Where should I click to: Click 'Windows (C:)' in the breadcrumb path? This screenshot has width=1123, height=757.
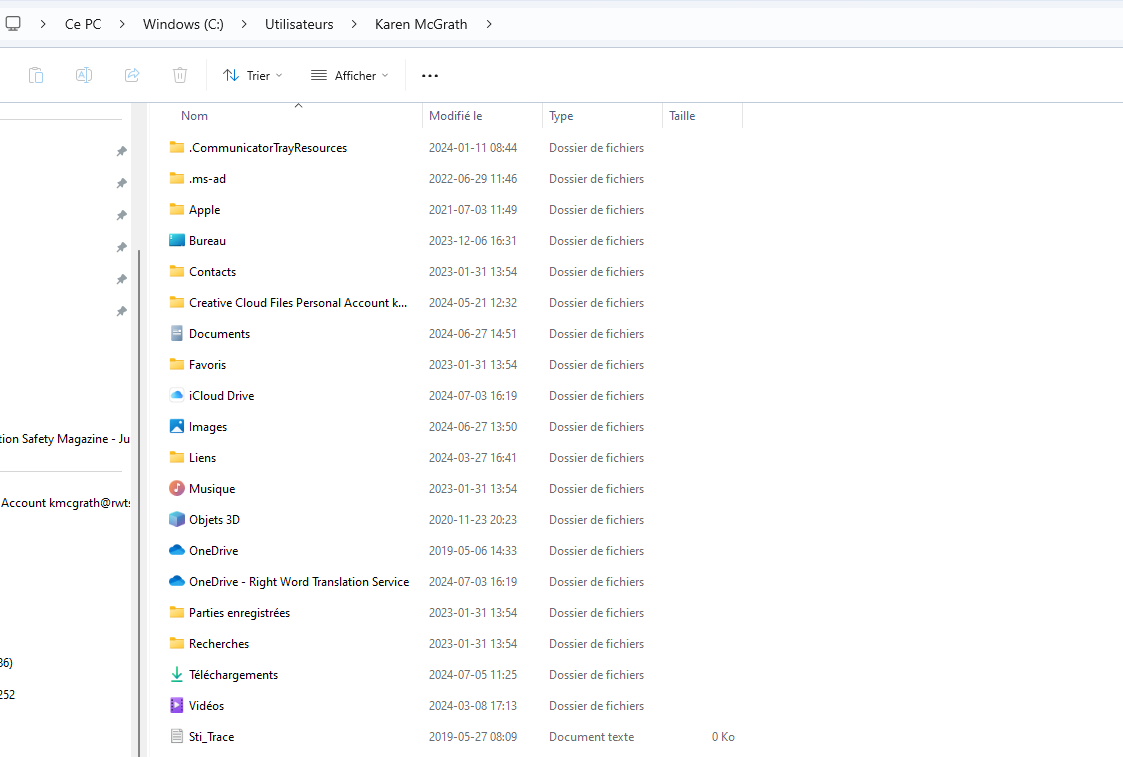pyautogui.click(x=183, y=23)
